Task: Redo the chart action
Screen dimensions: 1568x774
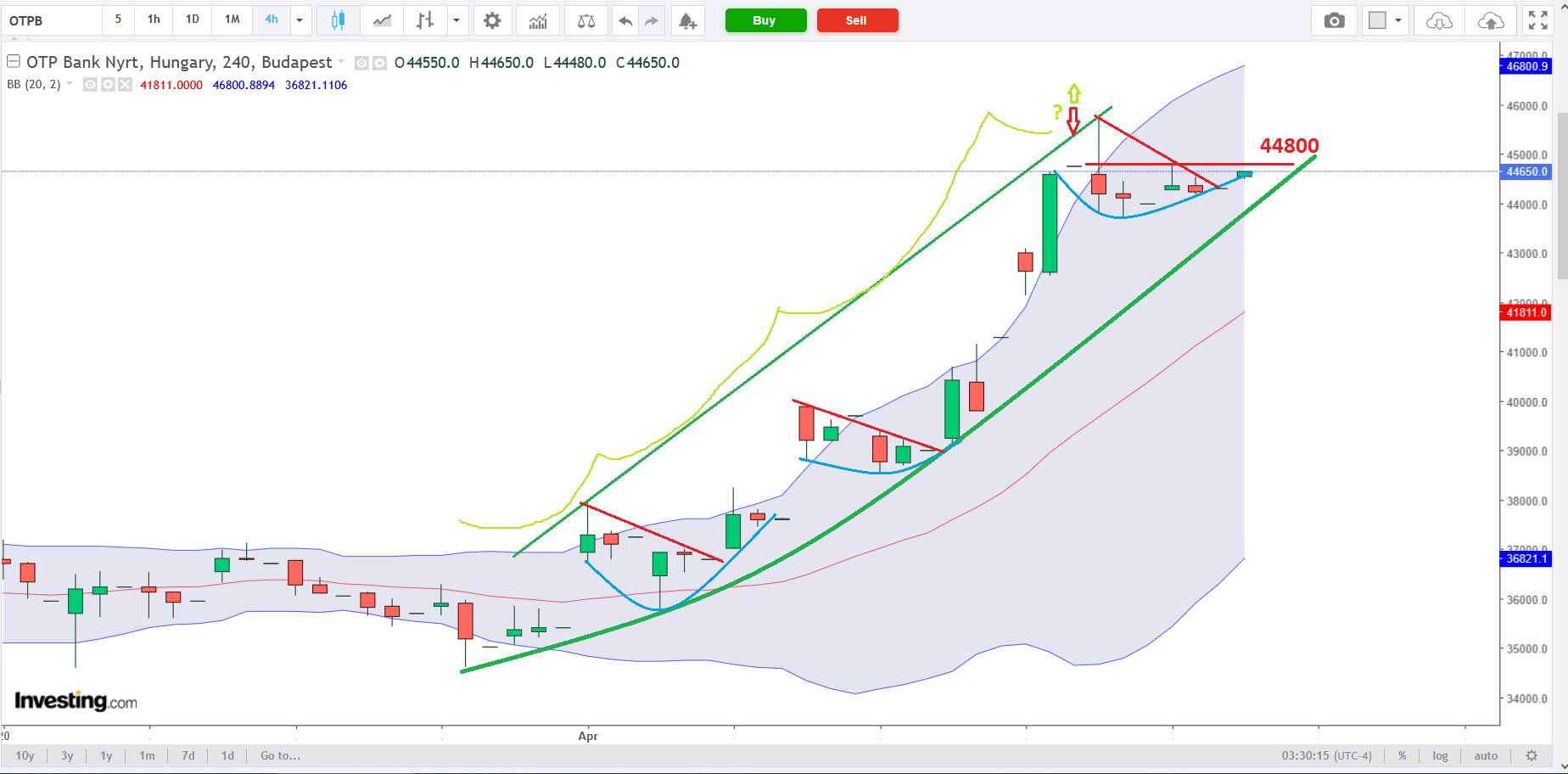Action: tap(652, 20)
